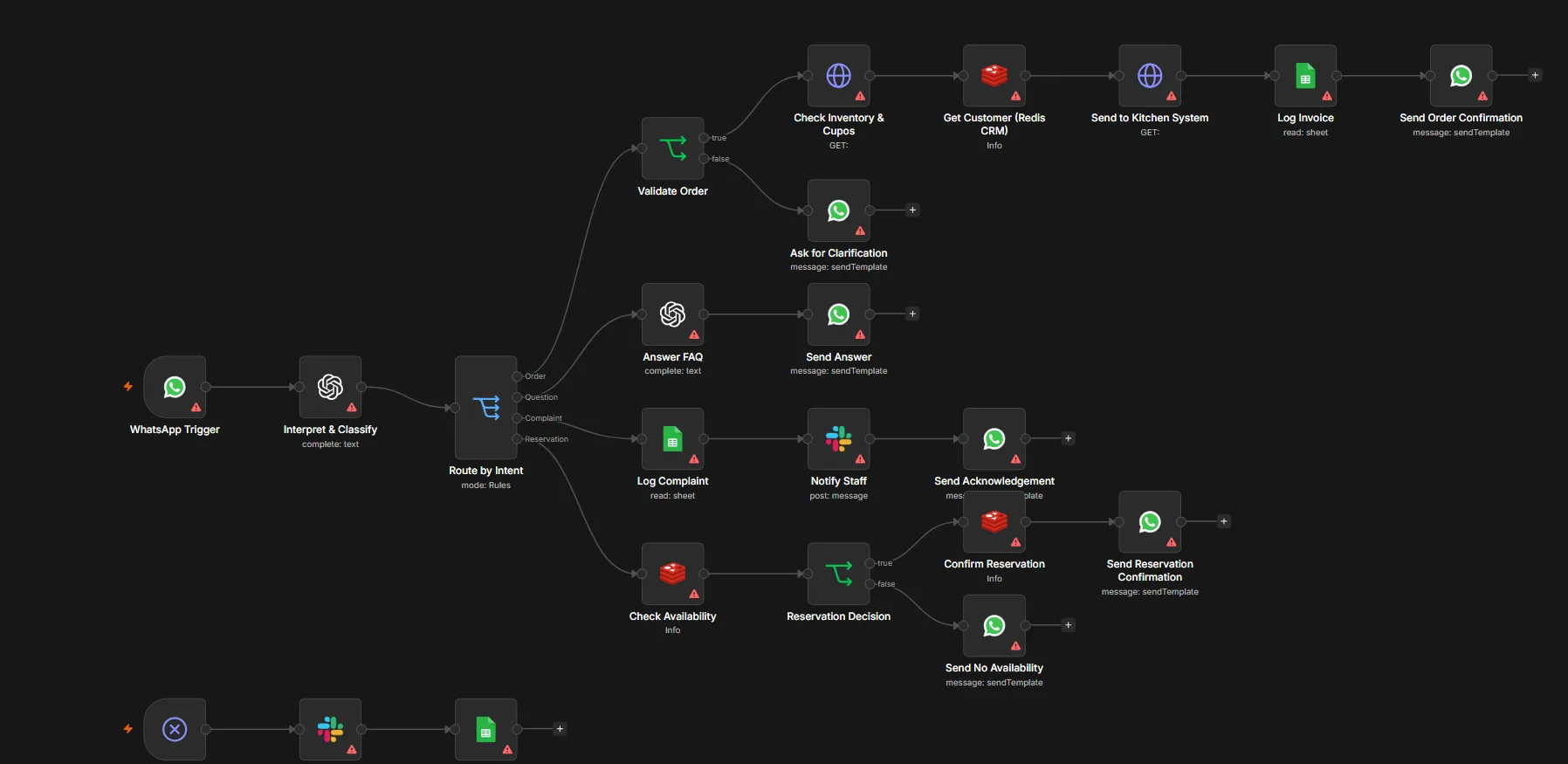1568x764 pixels.
Task: Click the 'Validate Order' label
Action: coord(672,191)
